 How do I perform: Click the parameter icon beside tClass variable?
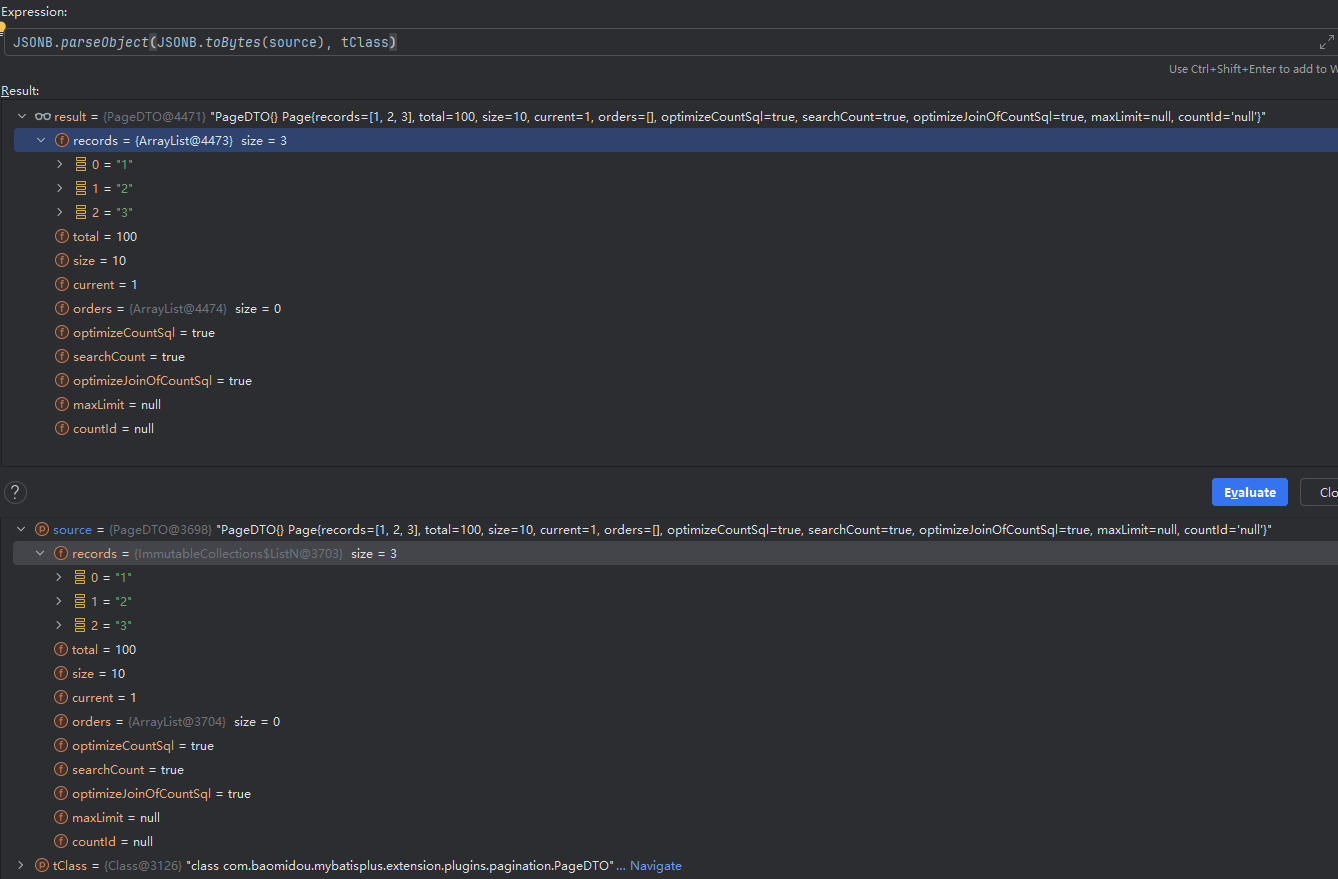[x=42, y=866]
